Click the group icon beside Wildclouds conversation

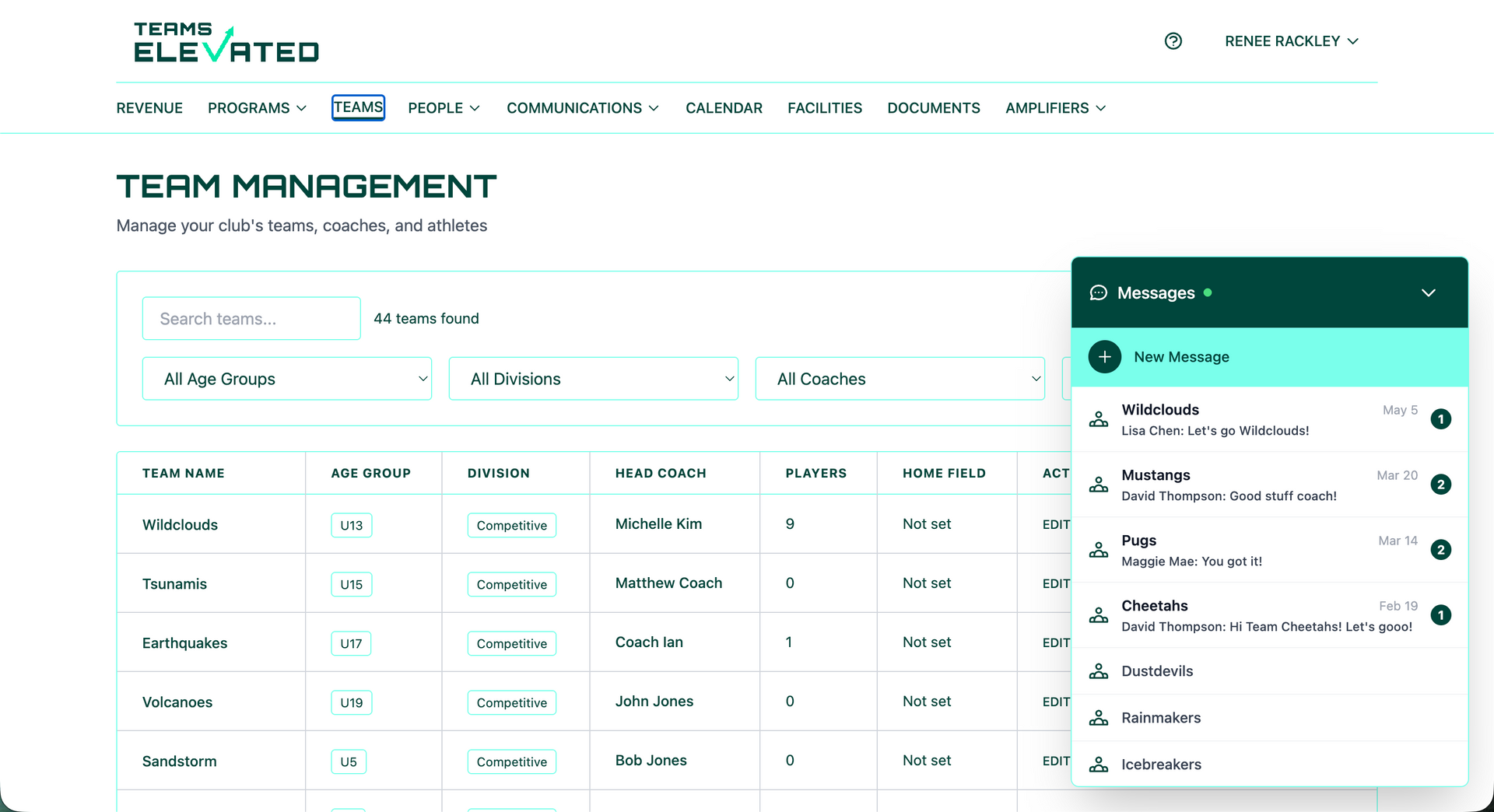(x=1098, y=419)
